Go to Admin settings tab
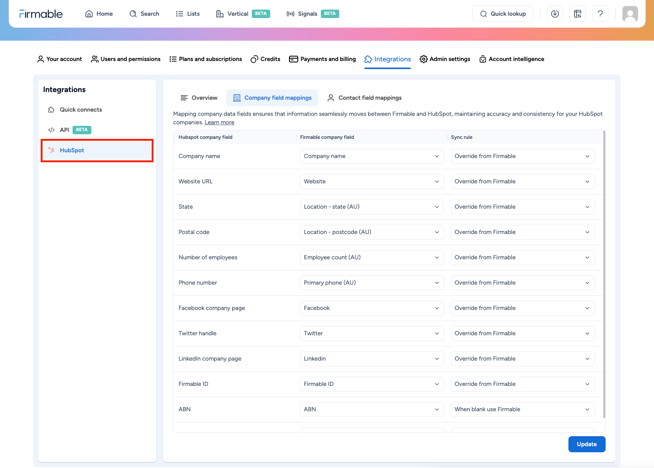The height and width of the screenshot is (468, 654). pos(445,59)
